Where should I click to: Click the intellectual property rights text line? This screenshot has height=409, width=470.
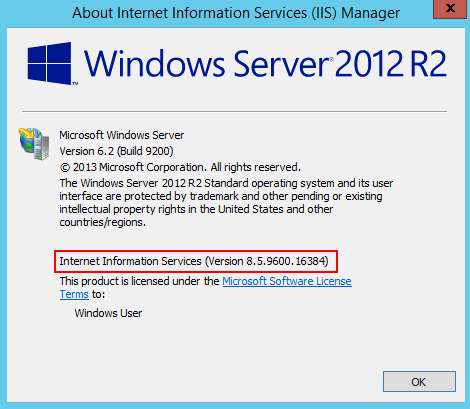coord(196,209)
